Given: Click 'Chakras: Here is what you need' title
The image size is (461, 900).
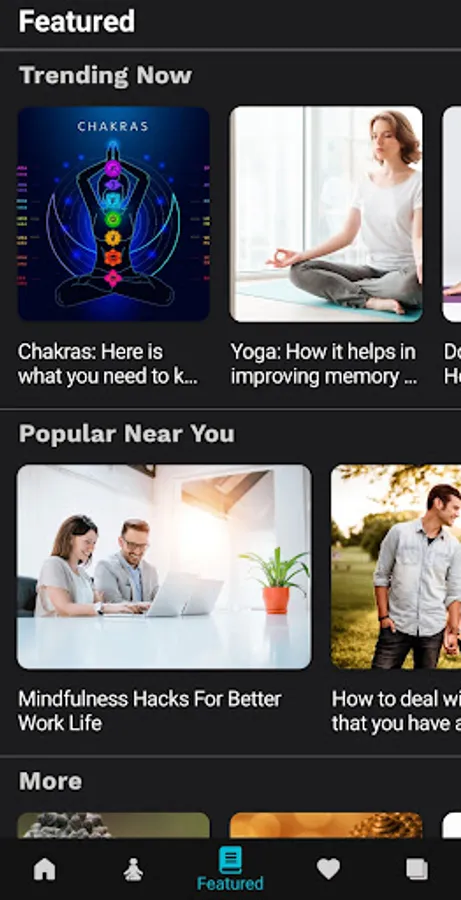Looking at the screenshot, I should (x=108, y=364).
